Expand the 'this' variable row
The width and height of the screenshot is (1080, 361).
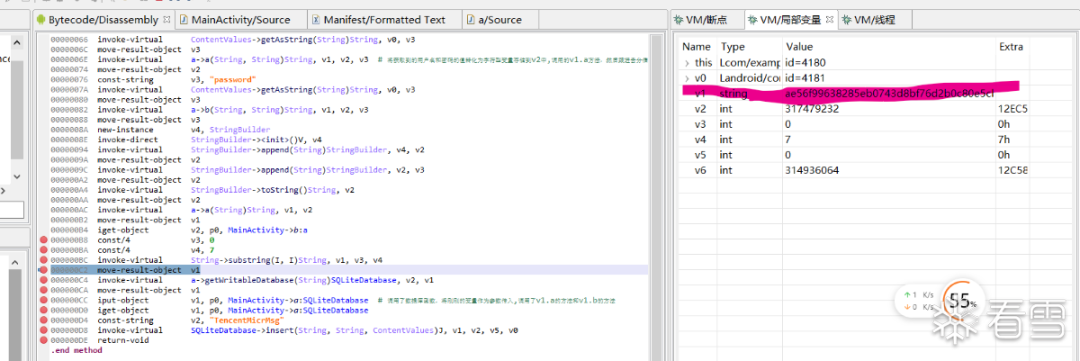687,63
